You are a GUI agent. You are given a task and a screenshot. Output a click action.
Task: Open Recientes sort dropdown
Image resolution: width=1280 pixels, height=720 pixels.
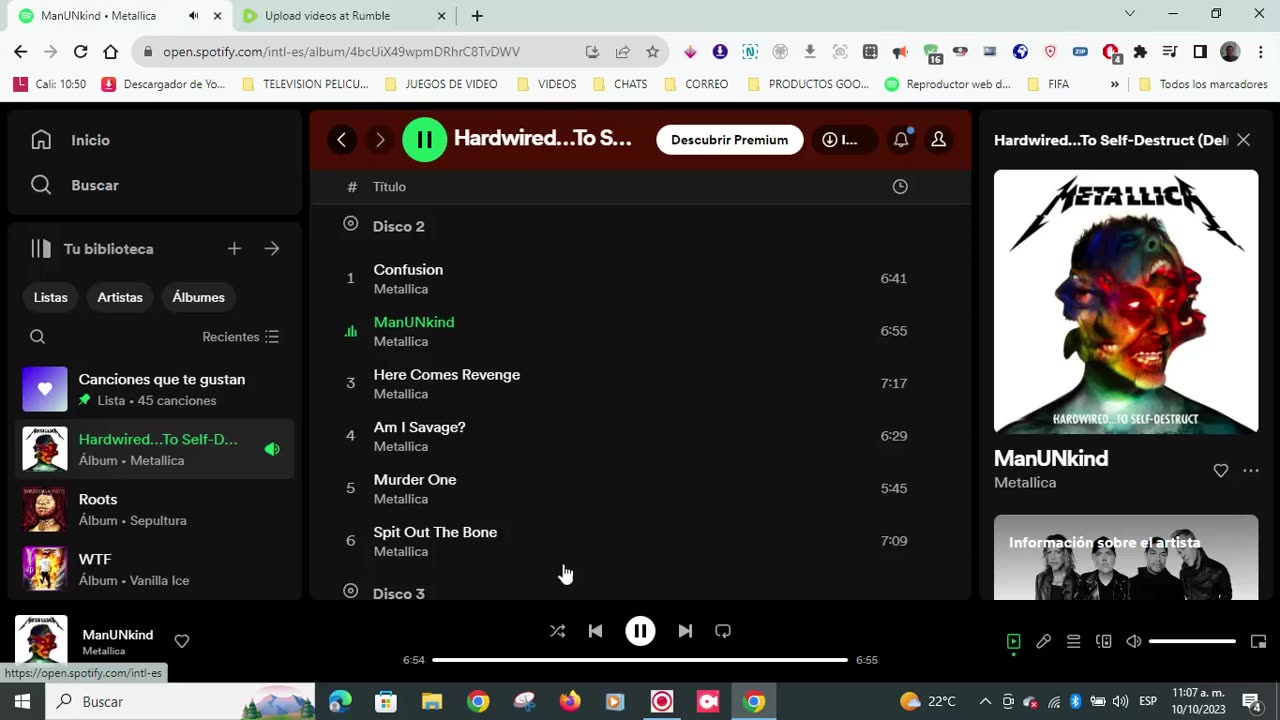[241, 337]
